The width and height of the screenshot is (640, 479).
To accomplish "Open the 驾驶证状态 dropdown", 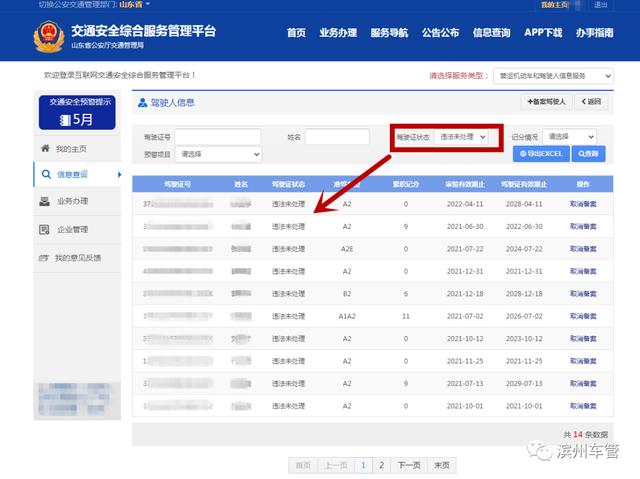I will pos(461,137).
